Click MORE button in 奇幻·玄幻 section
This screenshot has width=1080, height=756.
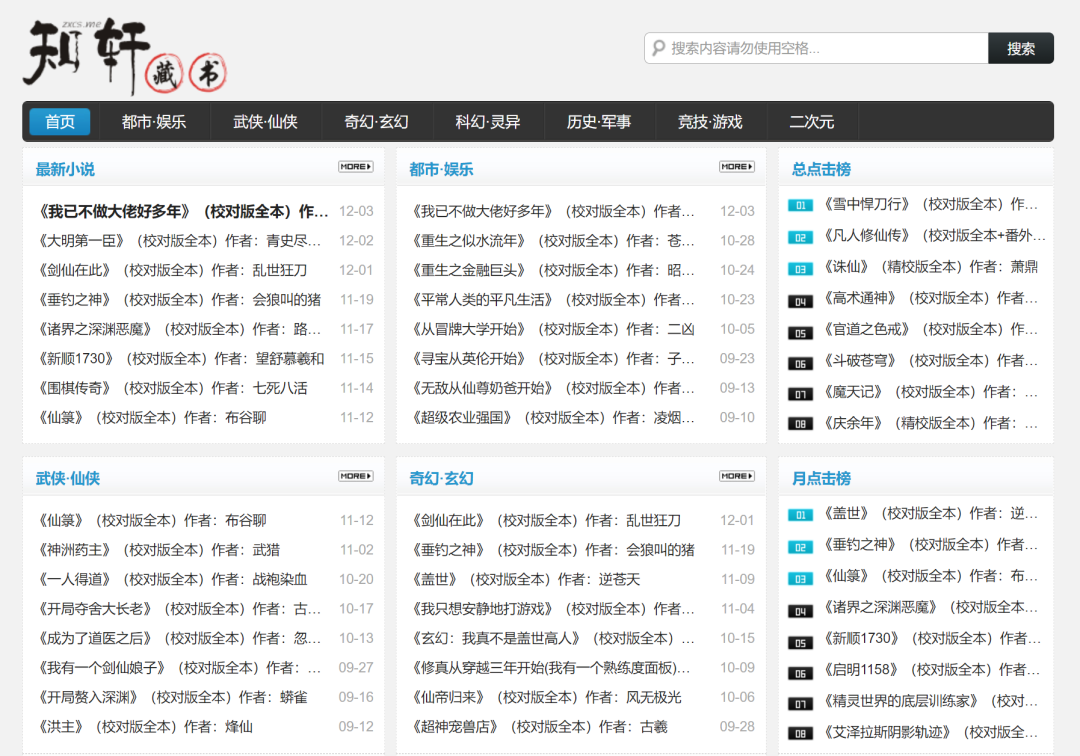(x=736, y=476)
